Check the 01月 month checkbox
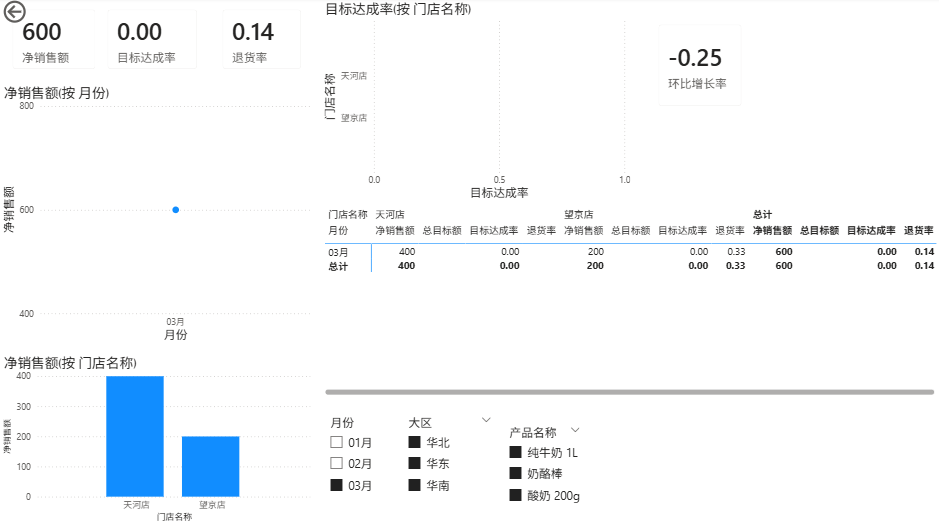The width and height of the screenshot is (939, 523). coord(337,442)
